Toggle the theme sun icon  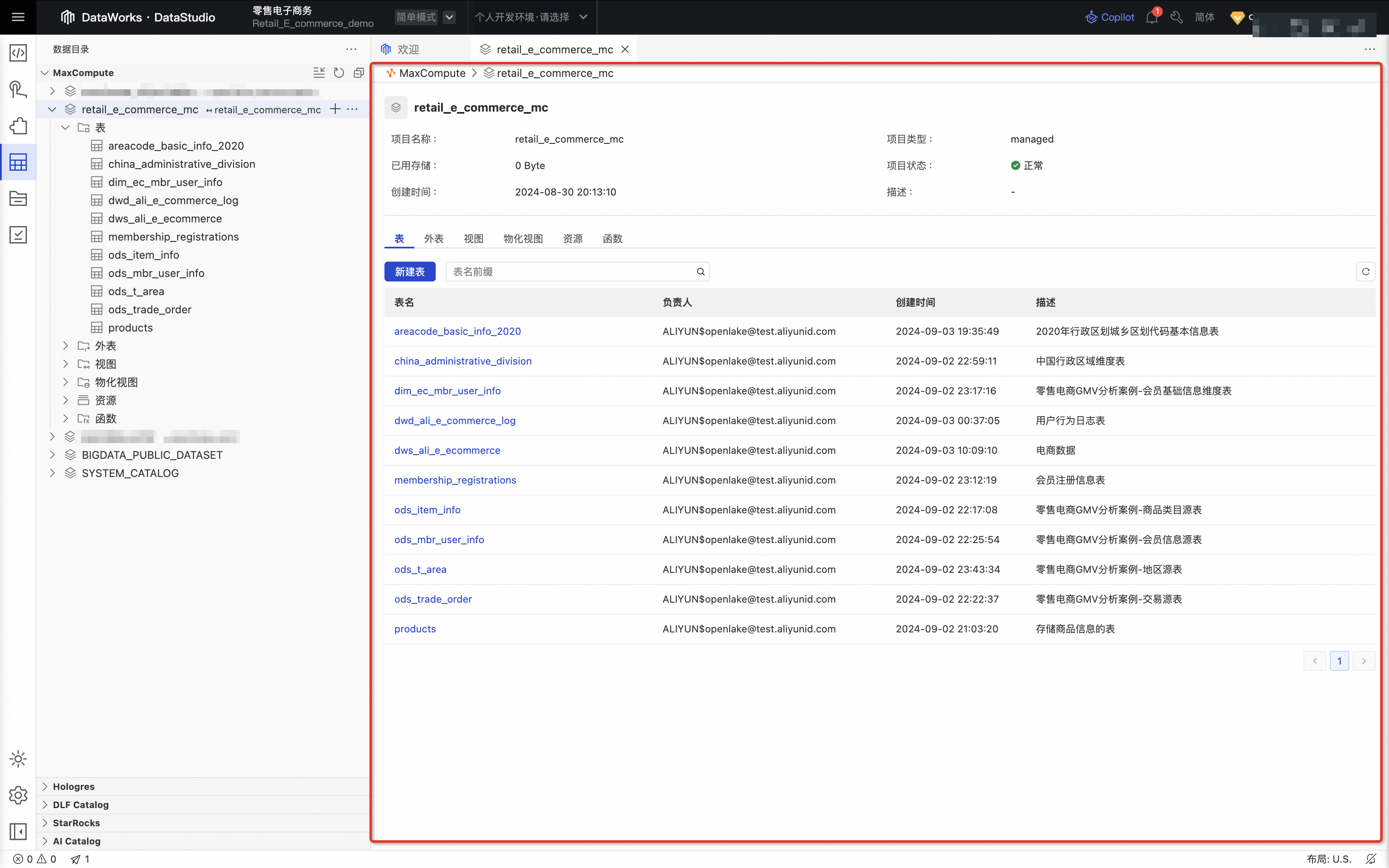pos(18,759)
